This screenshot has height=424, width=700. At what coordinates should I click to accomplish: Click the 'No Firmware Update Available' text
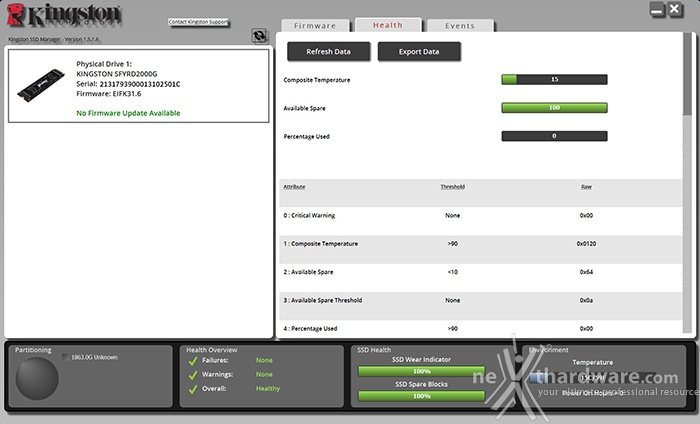point(128,113)
